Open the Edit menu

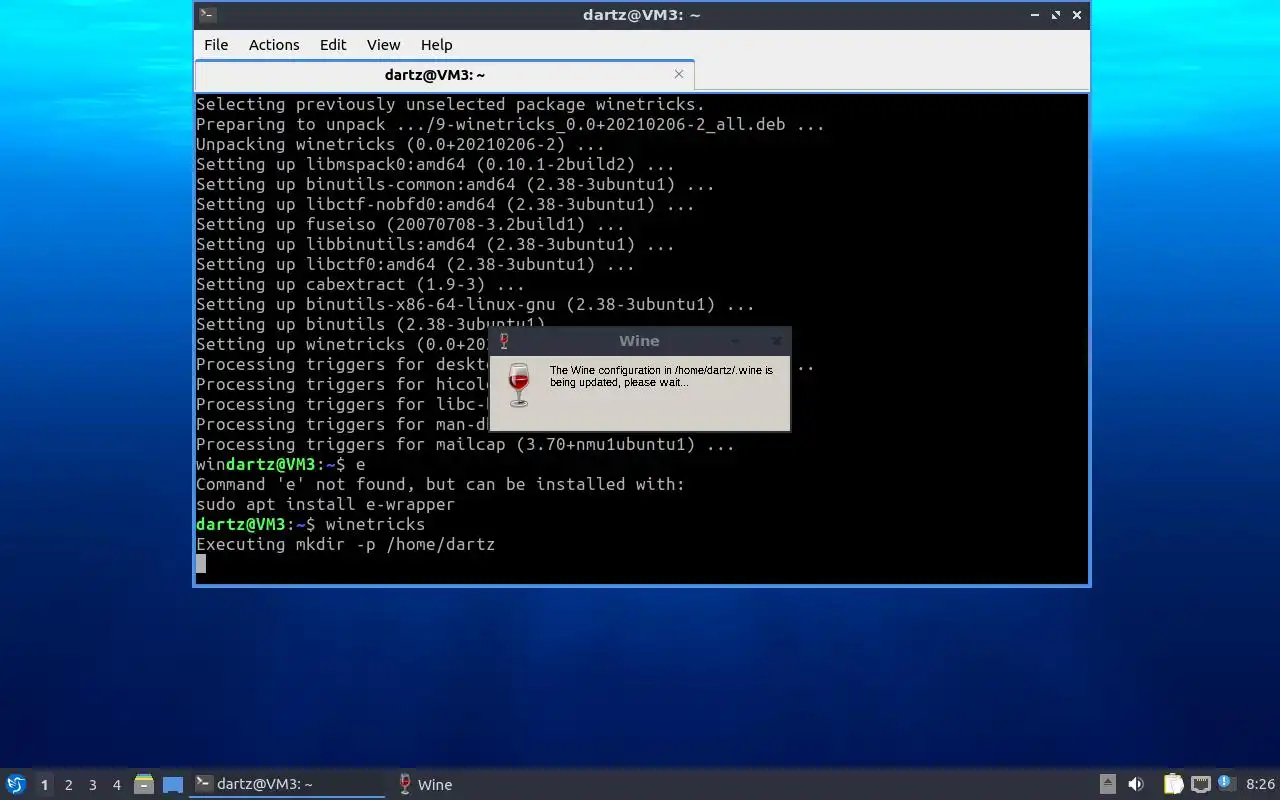(x=333, y=44)
